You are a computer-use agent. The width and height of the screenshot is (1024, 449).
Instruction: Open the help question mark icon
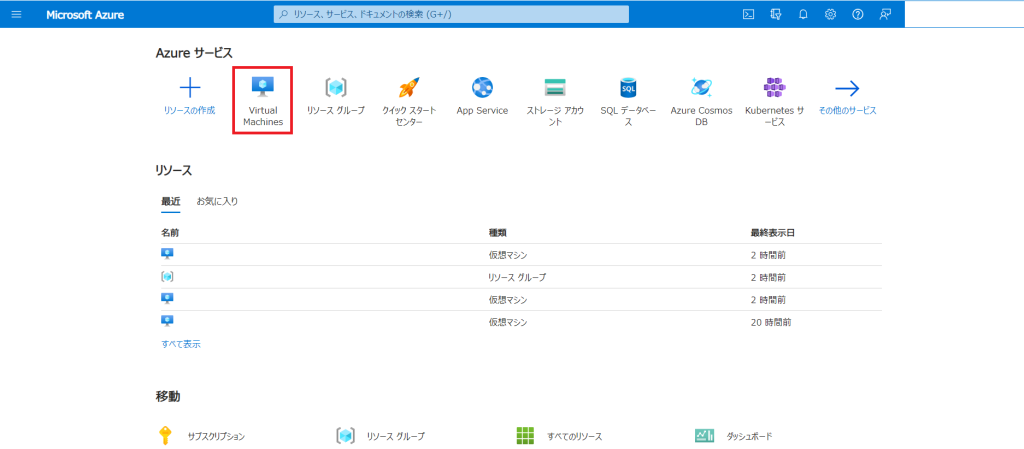click(x=858, y=14)
